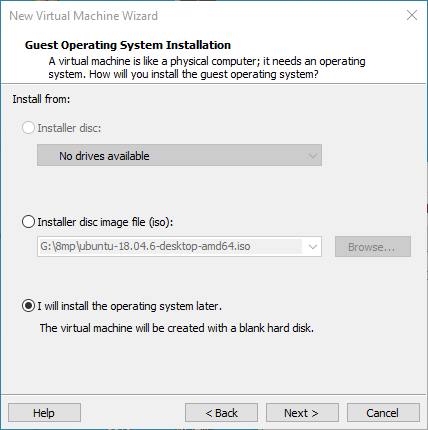Close the New Virtual Machine Wizard window
428x430 pixels.
pos(412,15)
